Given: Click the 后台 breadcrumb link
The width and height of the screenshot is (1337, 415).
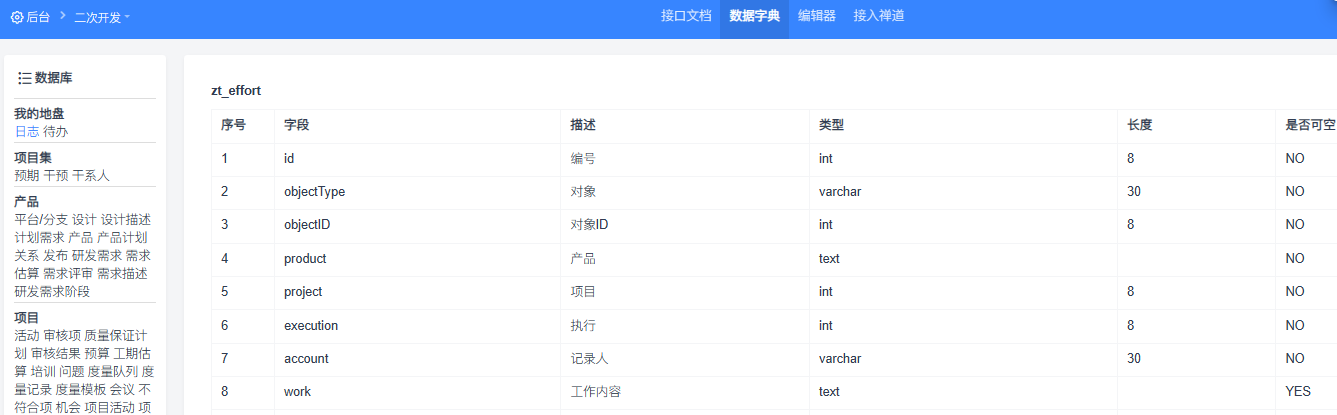Looking at the screenshot, I should pos(38,17).
